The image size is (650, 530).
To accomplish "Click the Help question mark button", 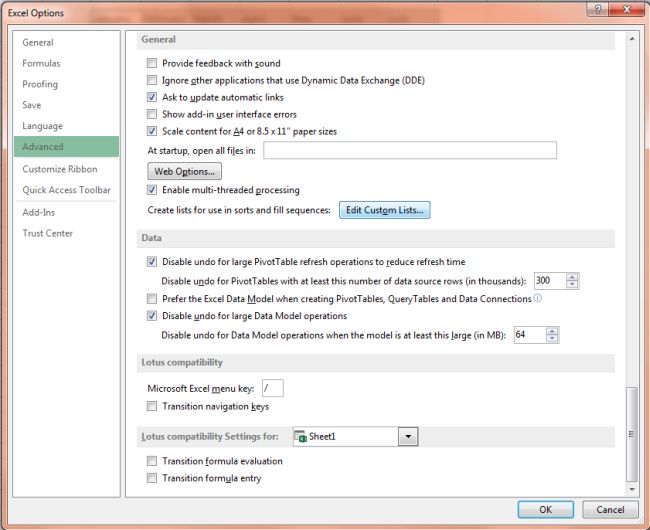I will click(597, 9).
